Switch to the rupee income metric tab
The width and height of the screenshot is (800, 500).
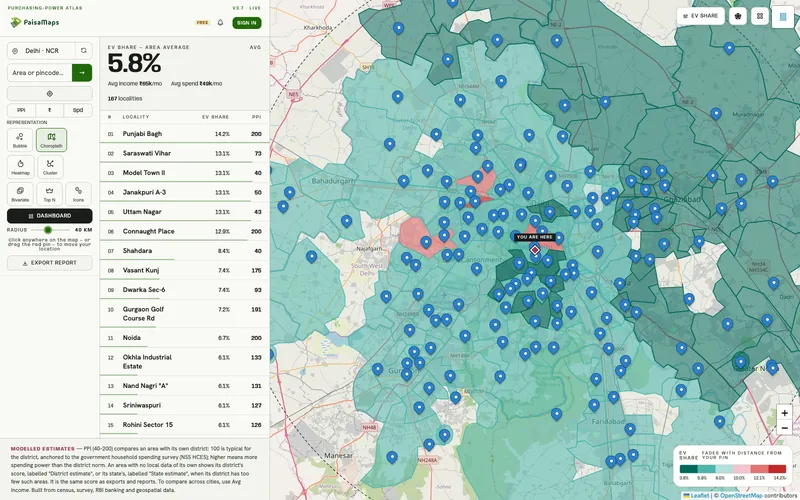(x=49, y=110)
